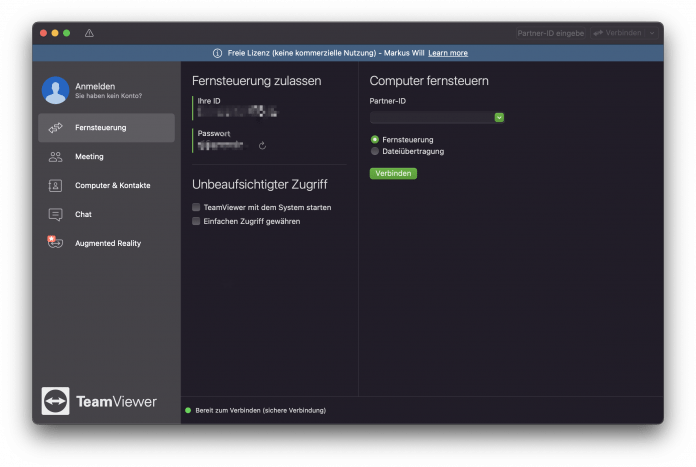Open the Learn more link

[x=448, y=53]
